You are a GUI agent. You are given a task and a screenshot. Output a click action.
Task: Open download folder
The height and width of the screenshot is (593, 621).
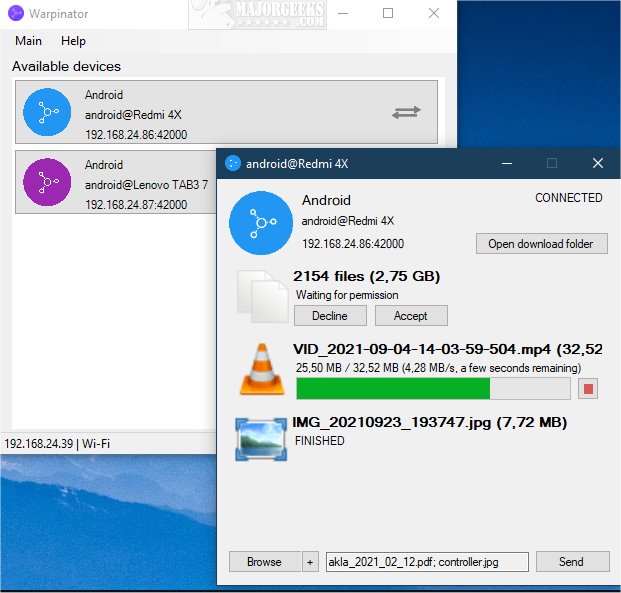coord(541,244)
